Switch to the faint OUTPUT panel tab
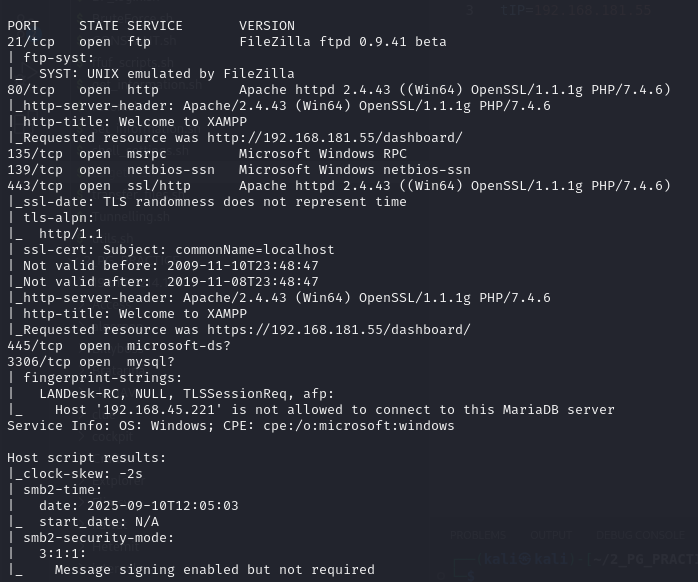The width and height of the screenshot is (698, 582). [x=551, y=535]
